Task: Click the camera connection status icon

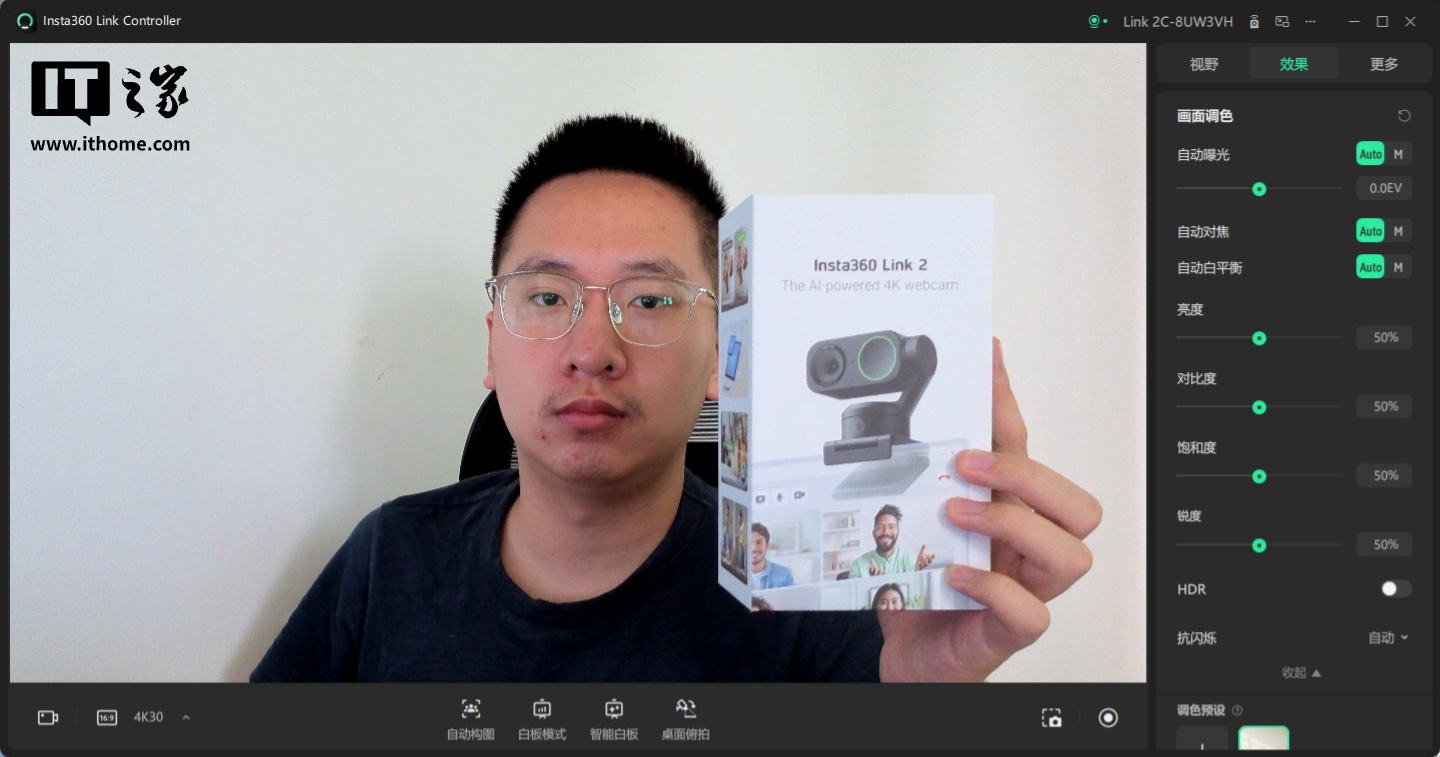Action: pyautogui.click(x=1097, y=21)
